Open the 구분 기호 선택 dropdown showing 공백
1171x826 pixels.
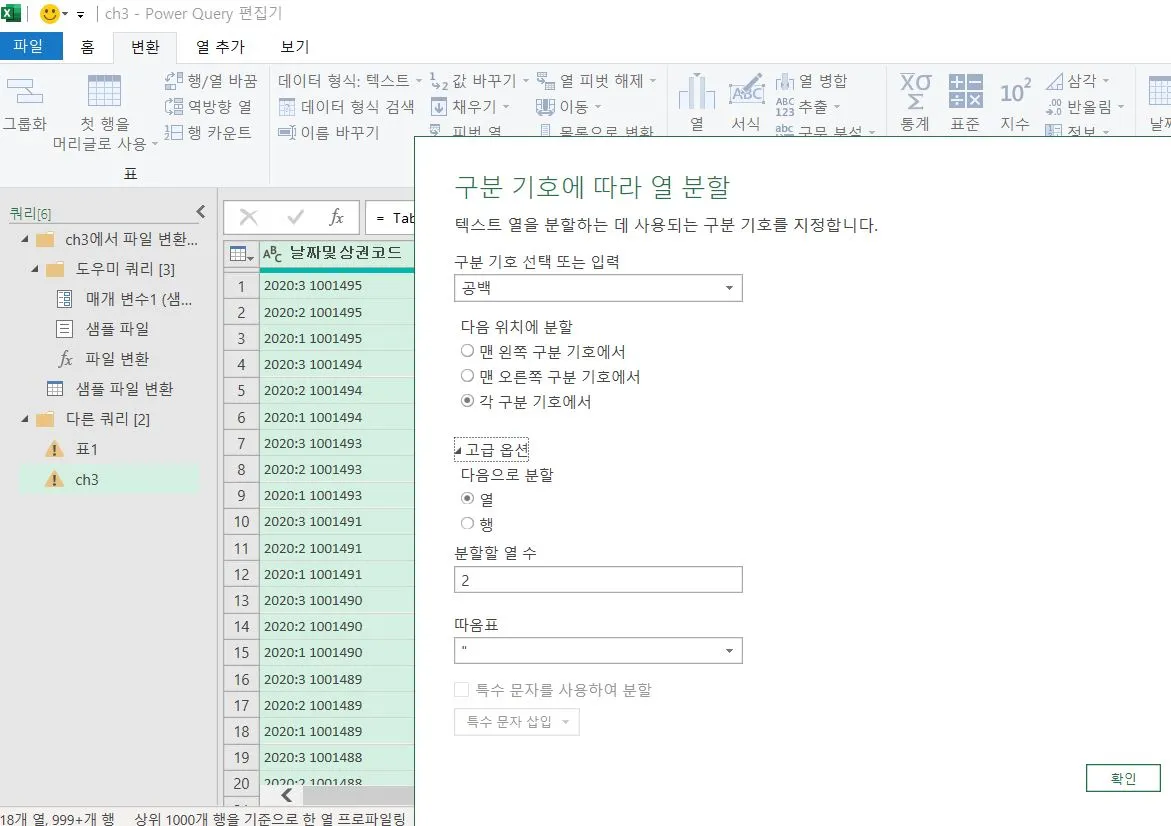click(598, 288)
